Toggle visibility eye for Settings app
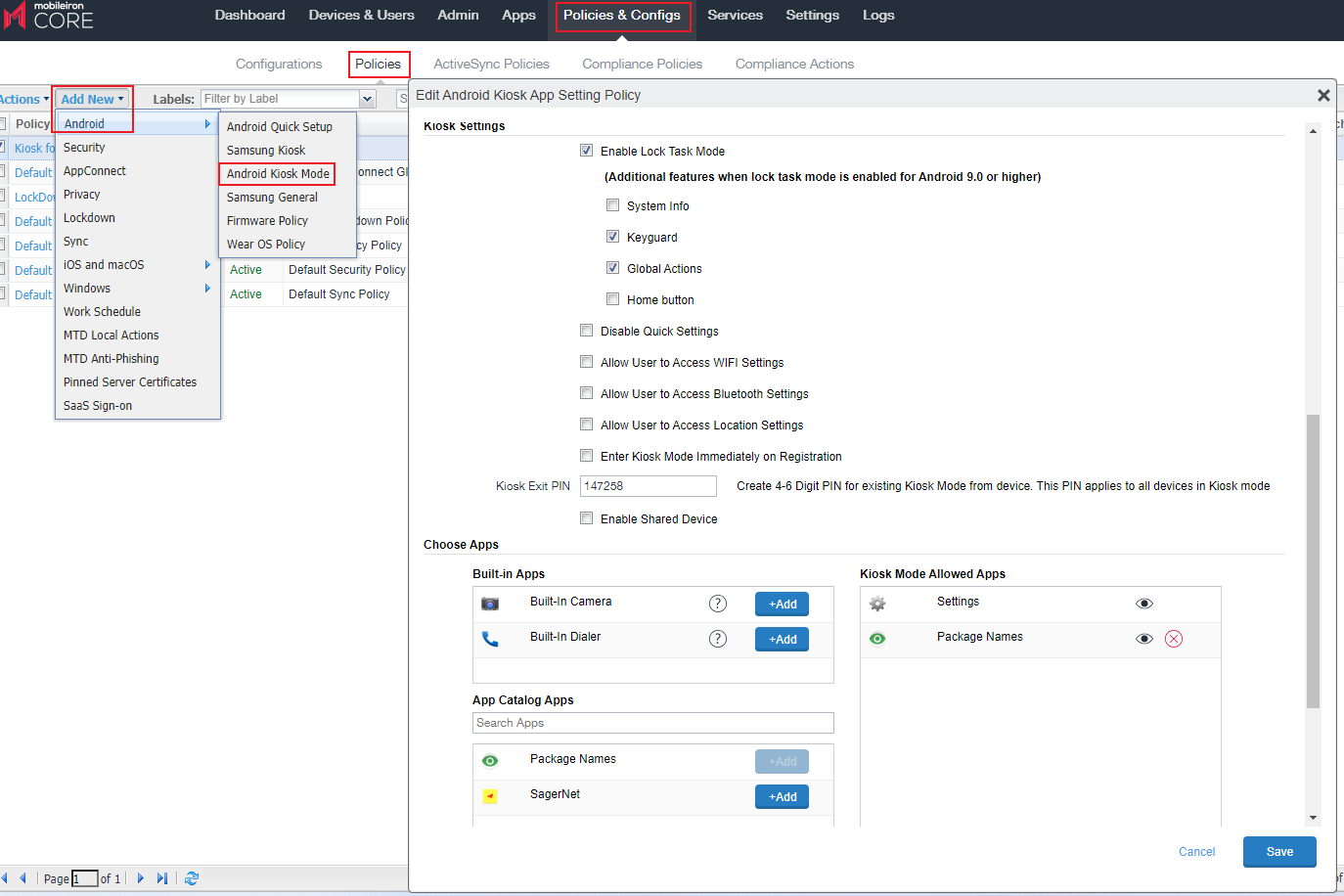1344x896 pixels. pos(1143,604)
